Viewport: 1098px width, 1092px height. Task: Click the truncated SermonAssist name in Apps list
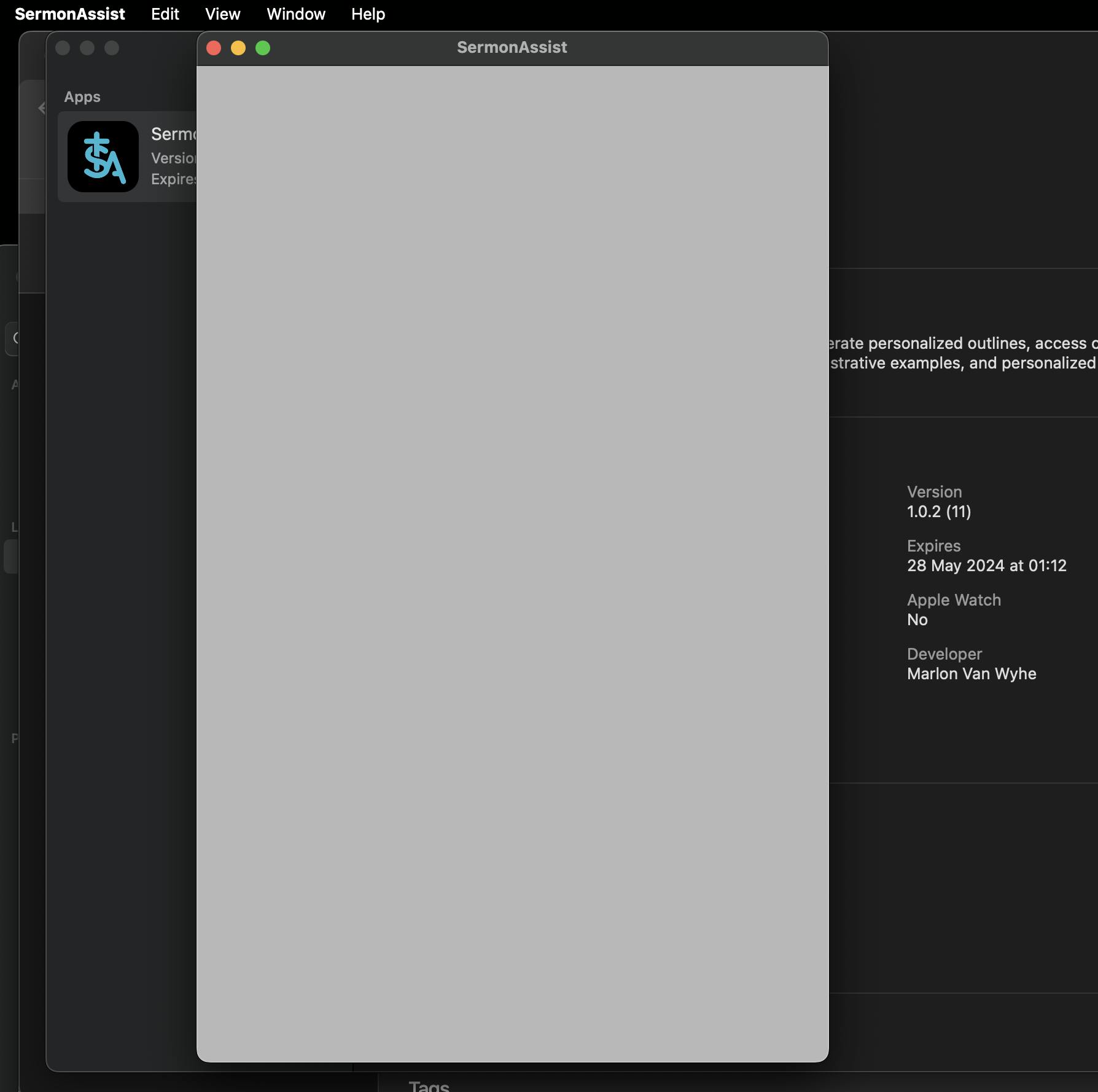(173, 134)
